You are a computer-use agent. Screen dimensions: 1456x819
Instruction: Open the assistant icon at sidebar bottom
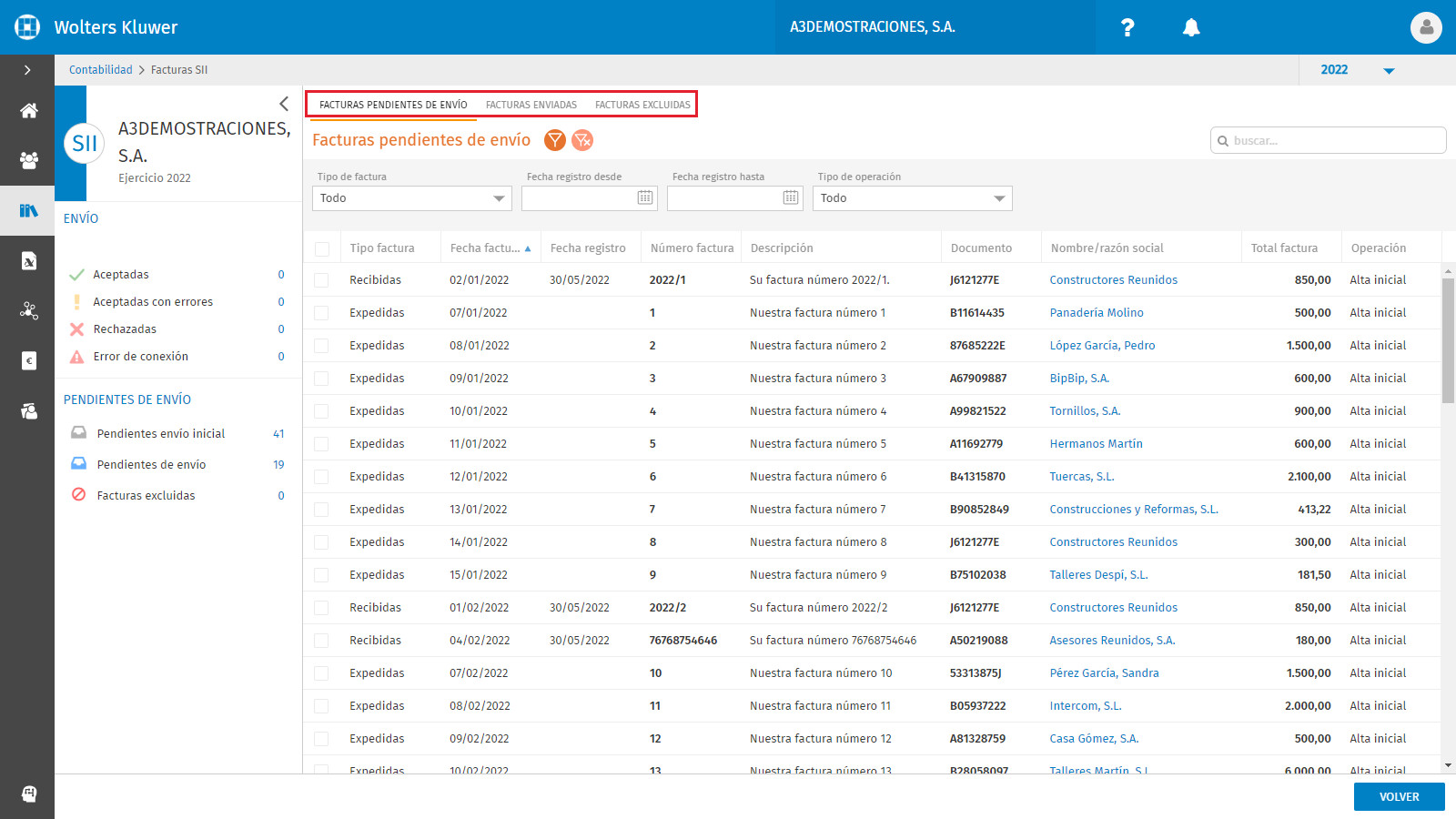pos(29,794)
